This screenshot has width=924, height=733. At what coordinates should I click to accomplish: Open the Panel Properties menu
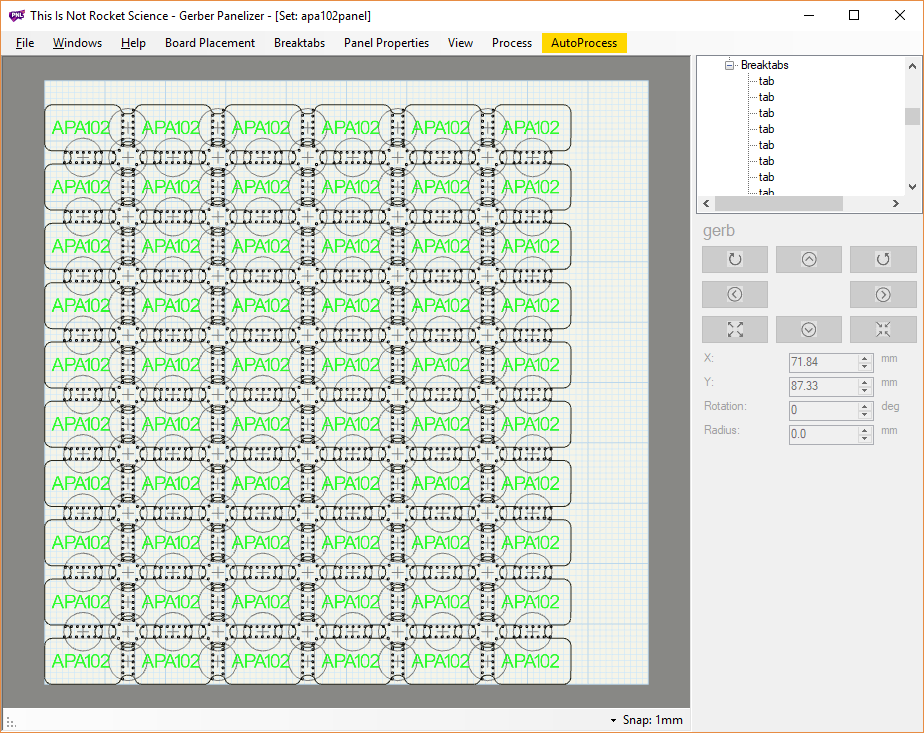coord(387,43)
